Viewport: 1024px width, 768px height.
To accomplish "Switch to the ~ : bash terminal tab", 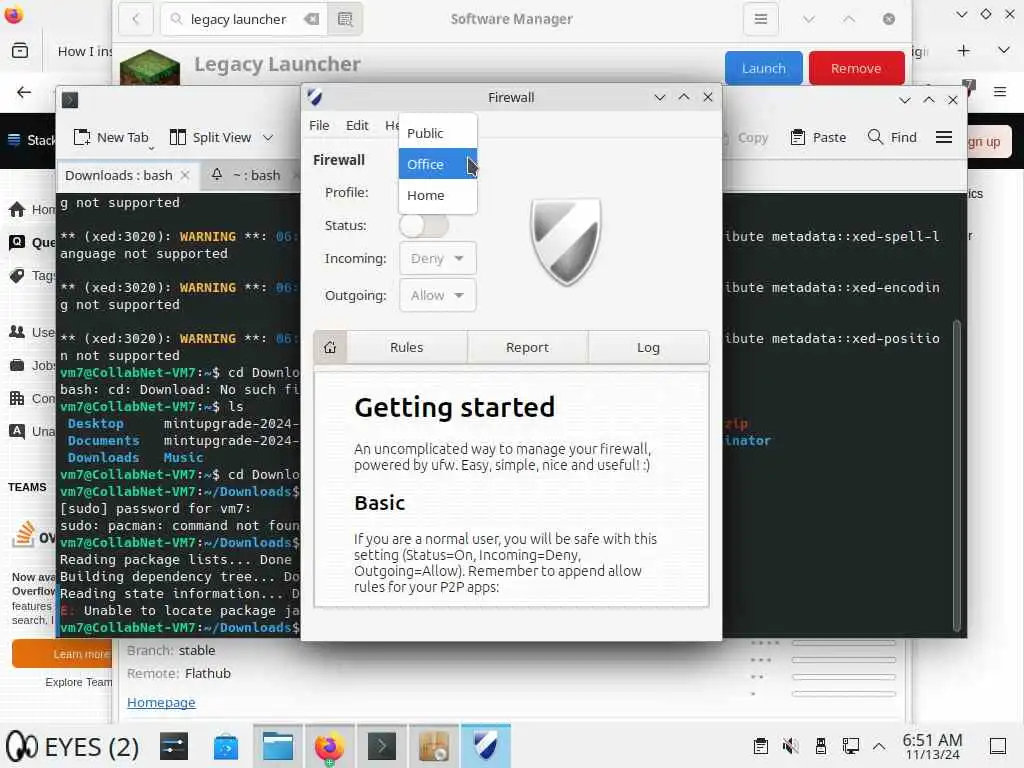I will coord(257,175).
